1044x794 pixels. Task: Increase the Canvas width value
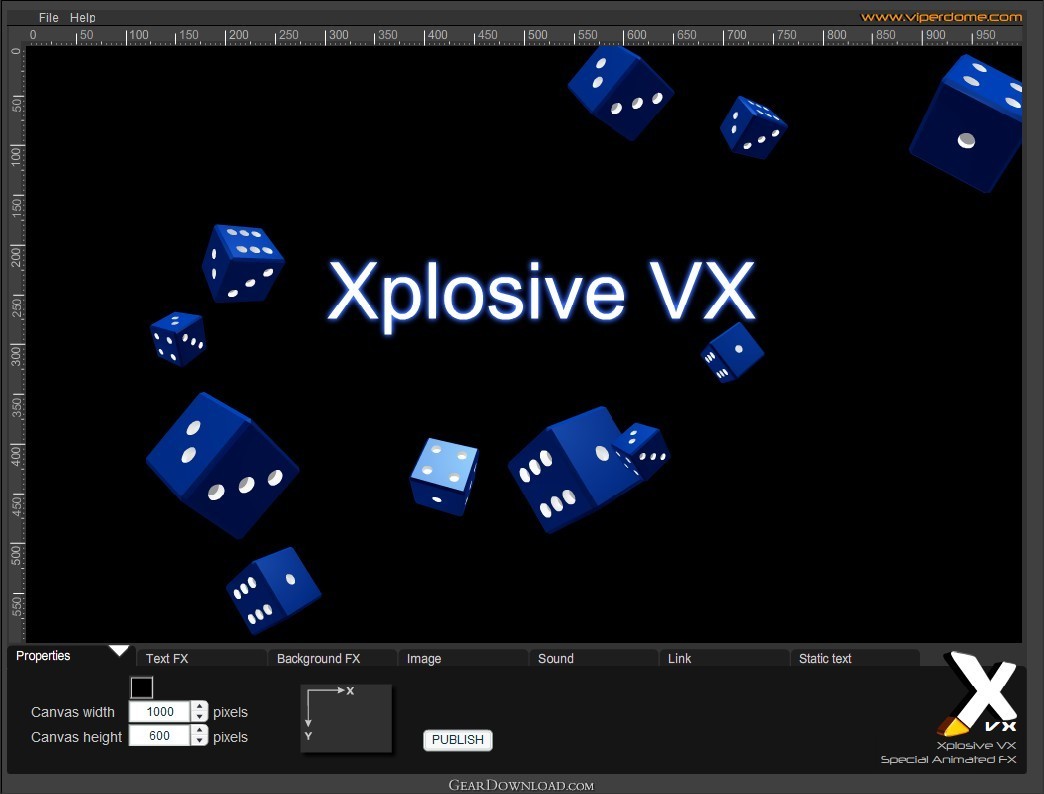pyautogui.click(x=199, y=706)
